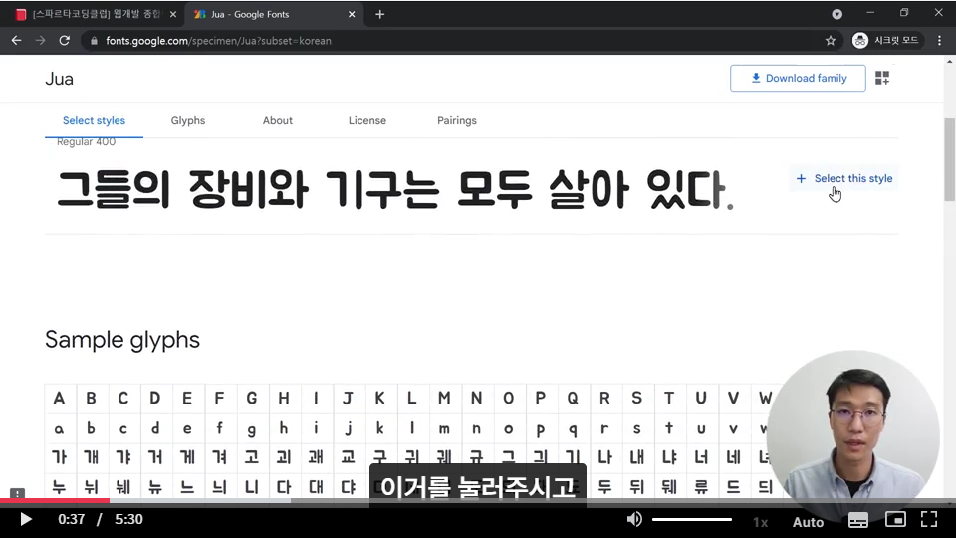Click the red video progress bar
The height and width of the screenshot is (538, 956).
point(55,501)
